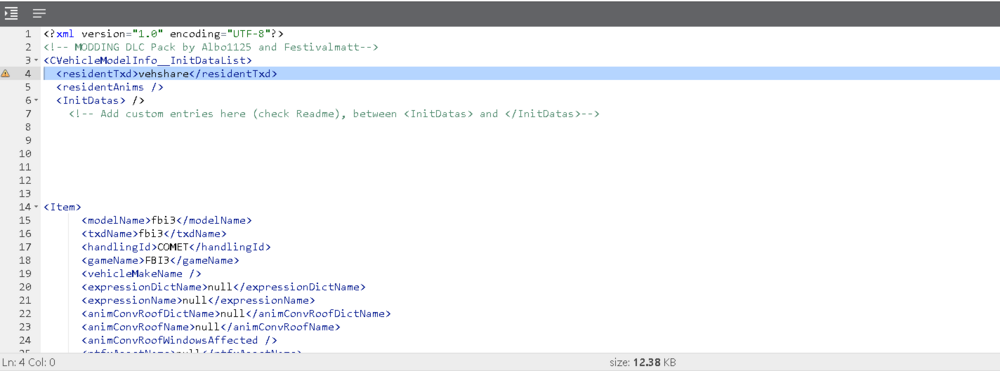1000x371 pixels.
Task: Click line number 13 in gutter
Action: coord(25,194)
